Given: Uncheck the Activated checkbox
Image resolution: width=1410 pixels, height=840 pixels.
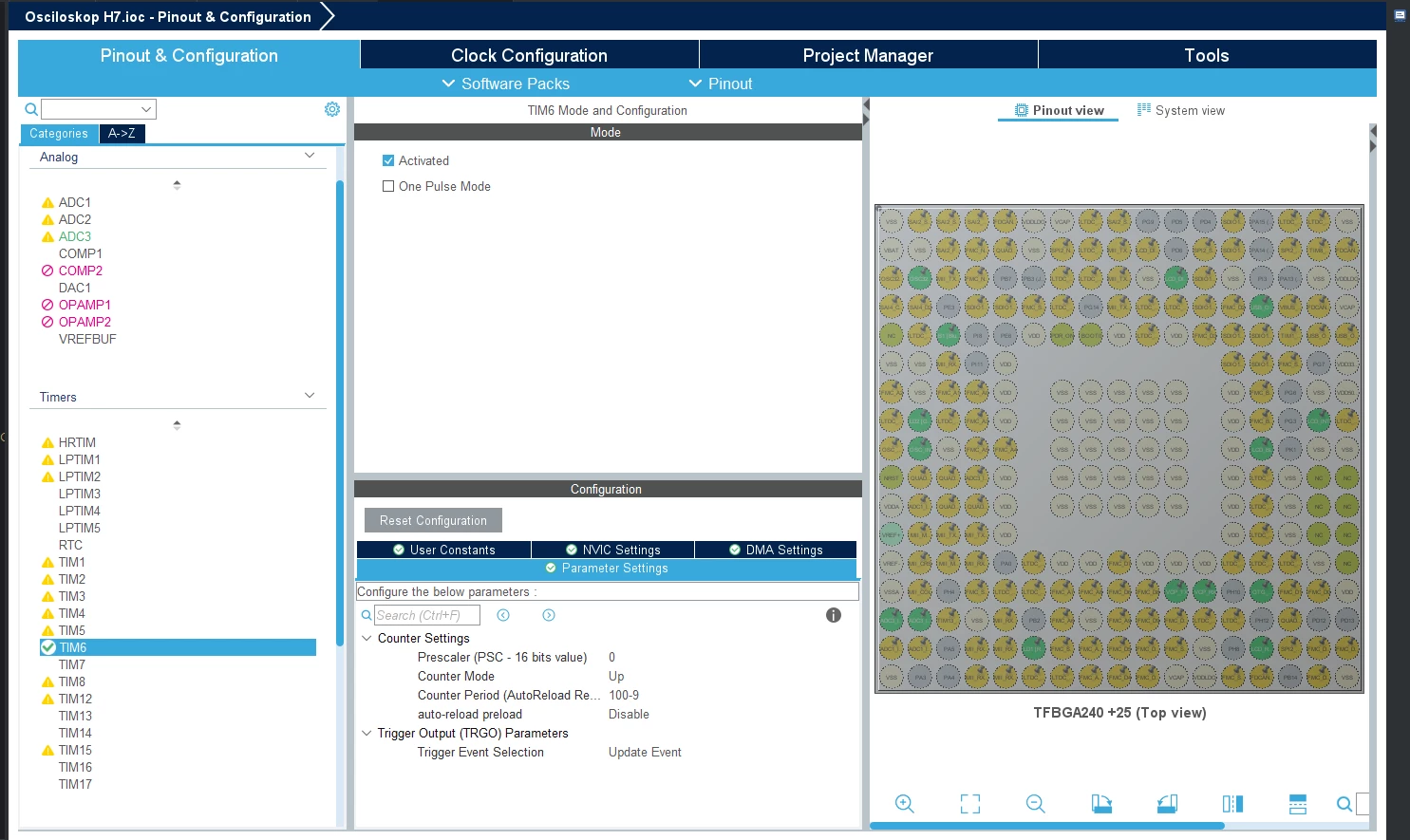Looking at the screenshot, I should [388, 160].
